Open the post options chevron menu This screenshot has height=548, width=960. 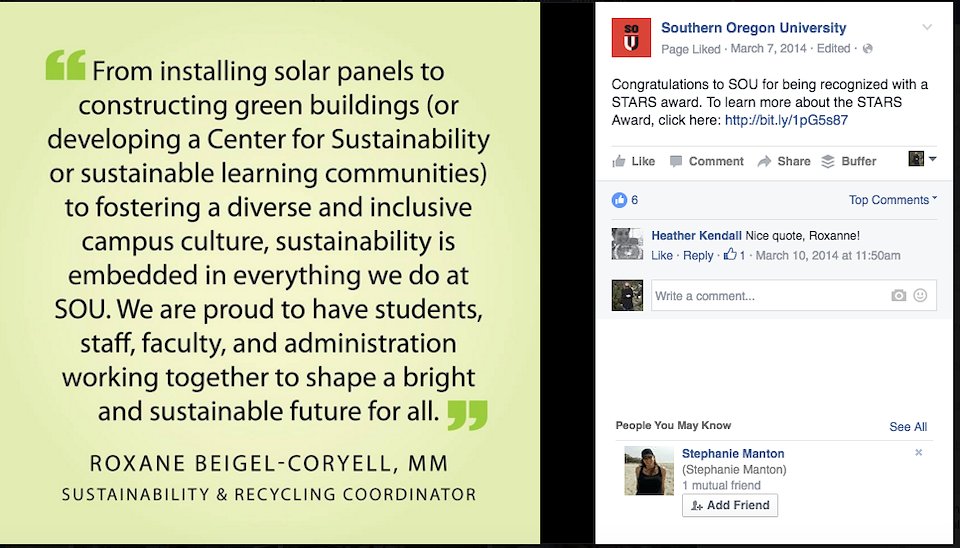(x=927, y=28)
